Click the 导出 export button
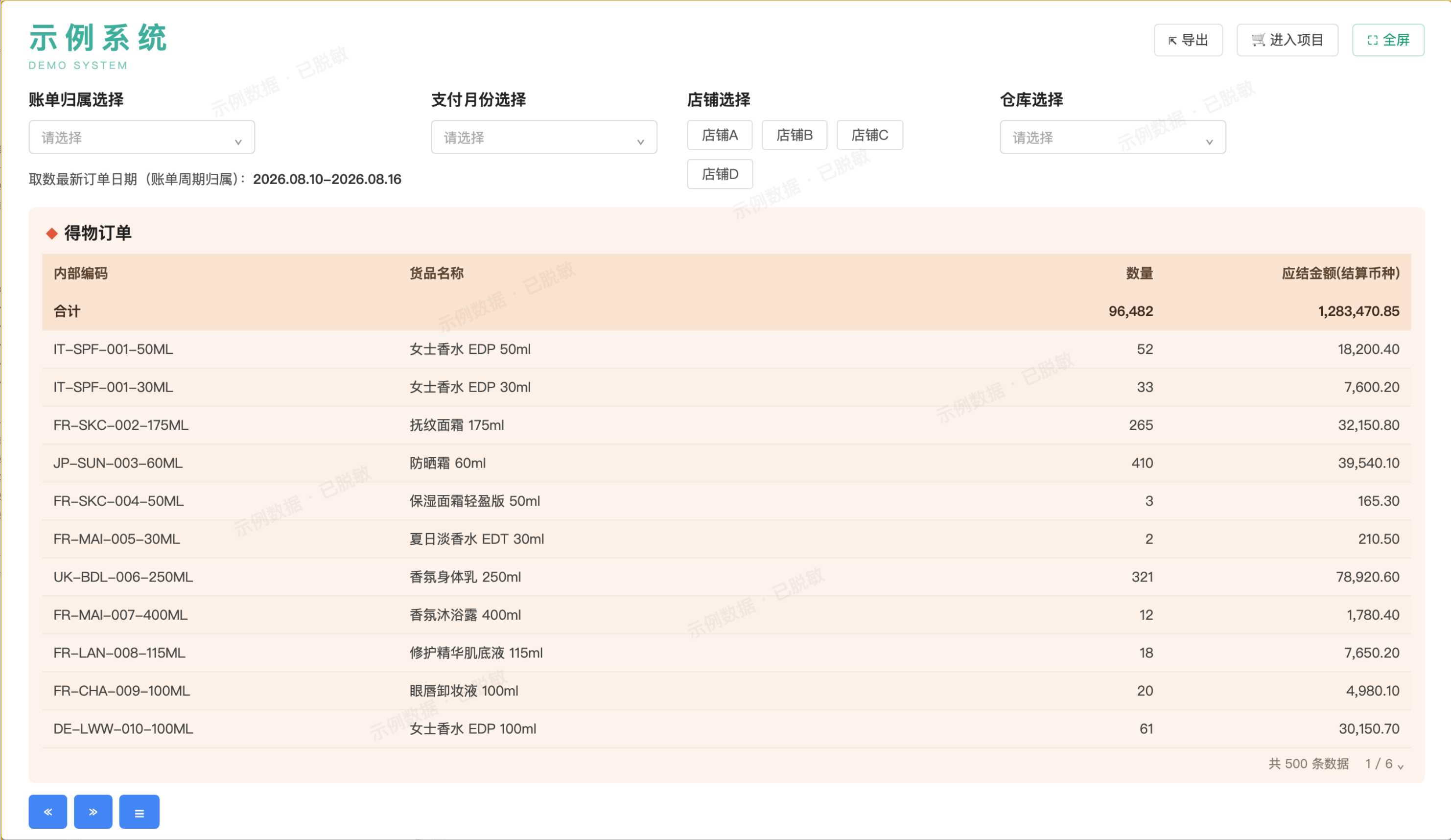This screenshot has height=840, width=1451. (x=1188, y=40)
